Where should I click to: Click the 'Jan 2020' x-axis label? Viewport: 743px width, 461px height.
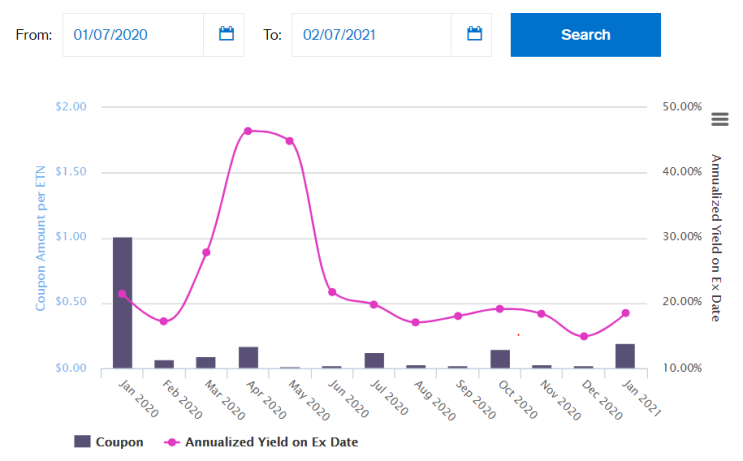[x=138, y=398]
